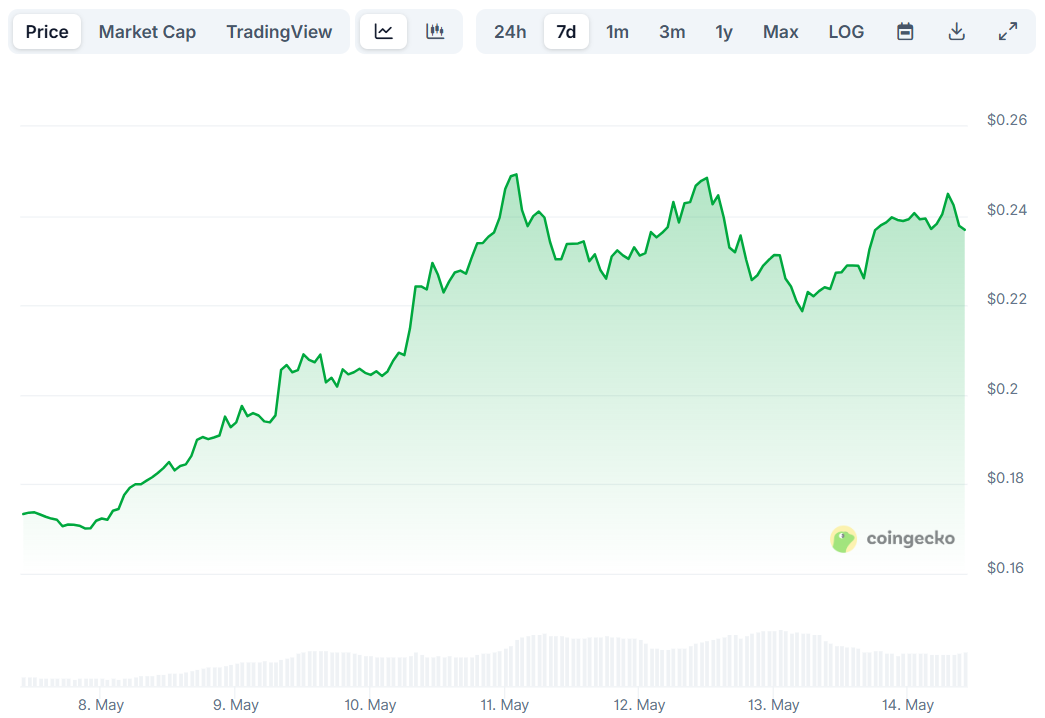Switch the timeframe to 1m

point(617,31)
